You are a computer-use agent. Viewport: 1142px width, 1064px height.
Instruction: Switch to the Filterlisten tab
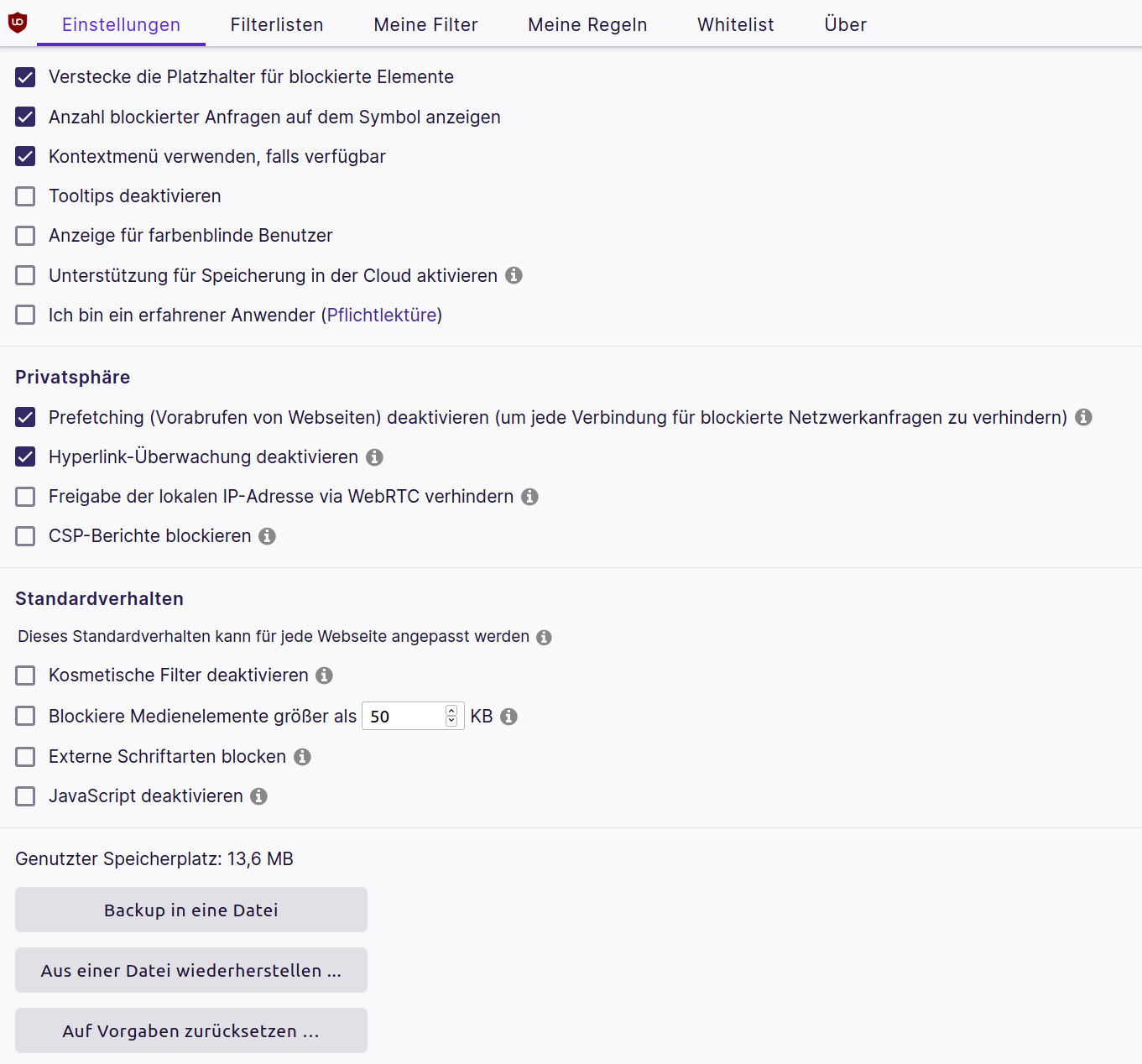[x=277, y=25]
